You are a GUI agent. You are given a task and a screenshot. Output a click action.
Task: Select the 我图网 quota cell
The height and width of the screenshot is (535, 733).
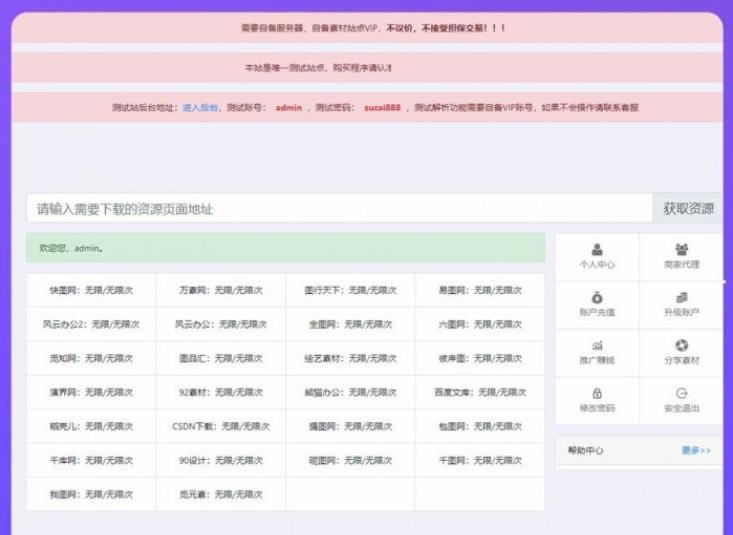click(91, 494)
